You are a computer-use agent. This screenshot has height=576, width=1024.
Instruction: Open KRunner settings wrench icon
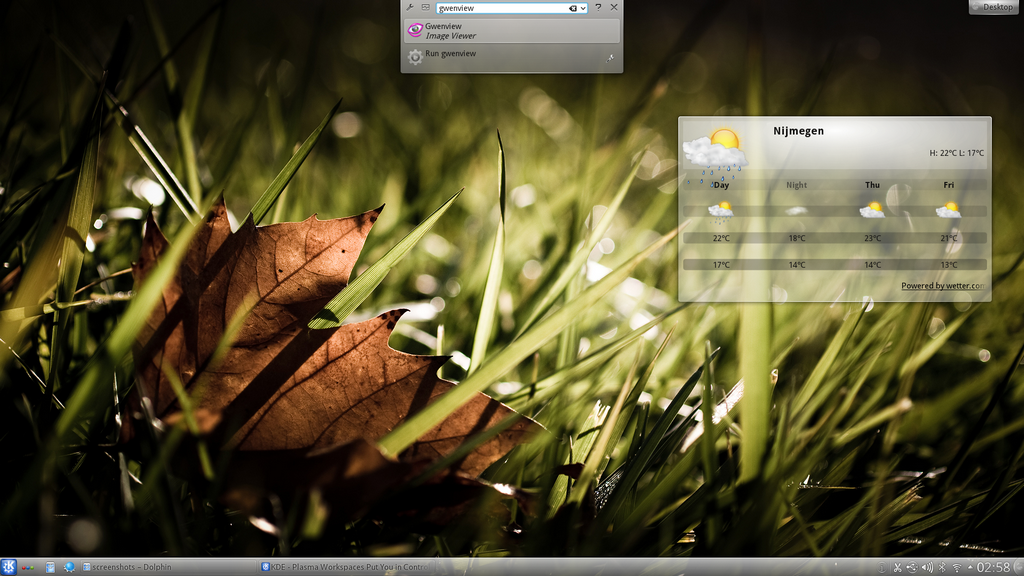pos(410,7)
